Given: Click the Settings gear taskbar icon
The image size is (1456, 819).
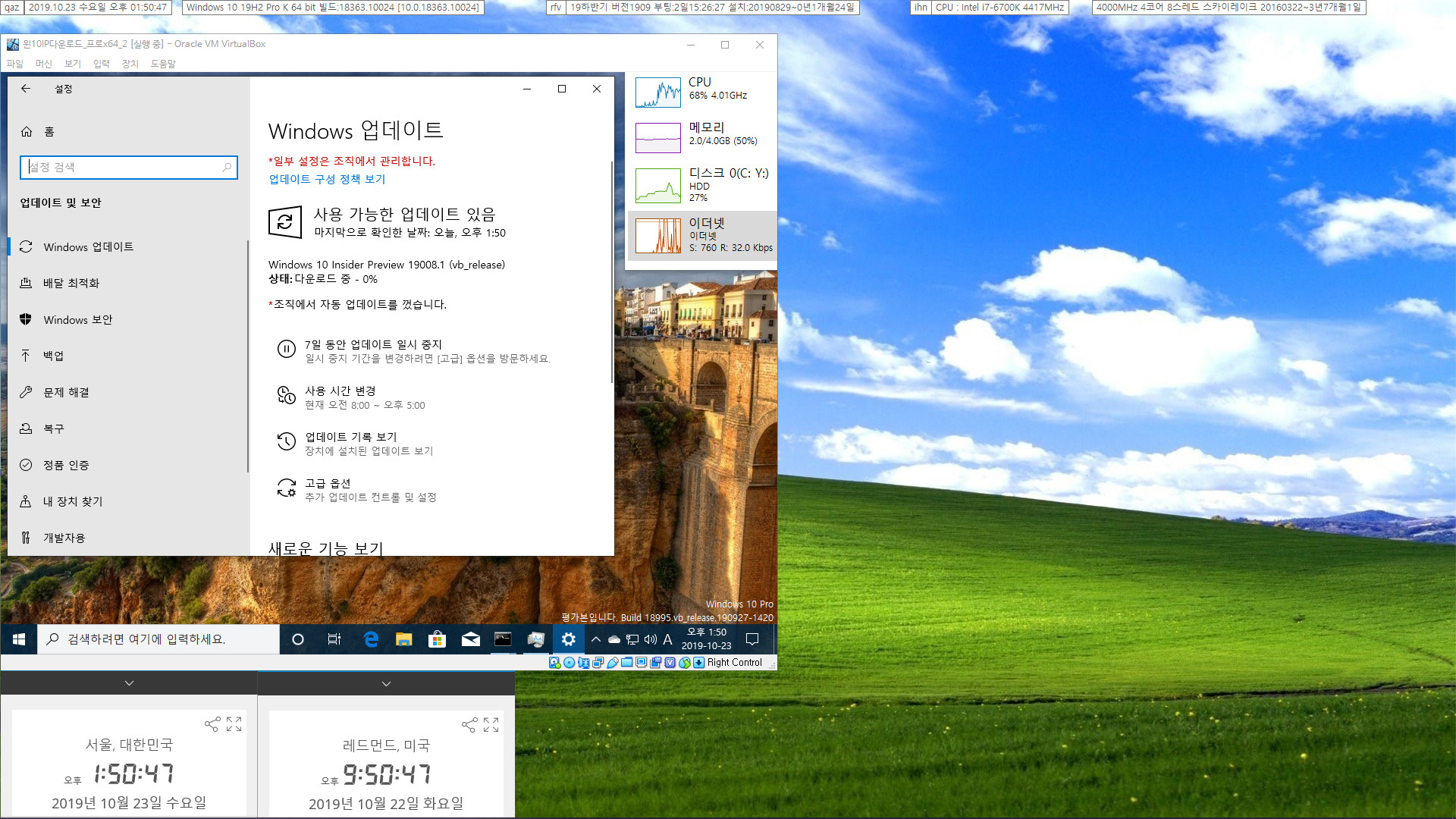Looking at the screenshot, I should coord(569,639).
